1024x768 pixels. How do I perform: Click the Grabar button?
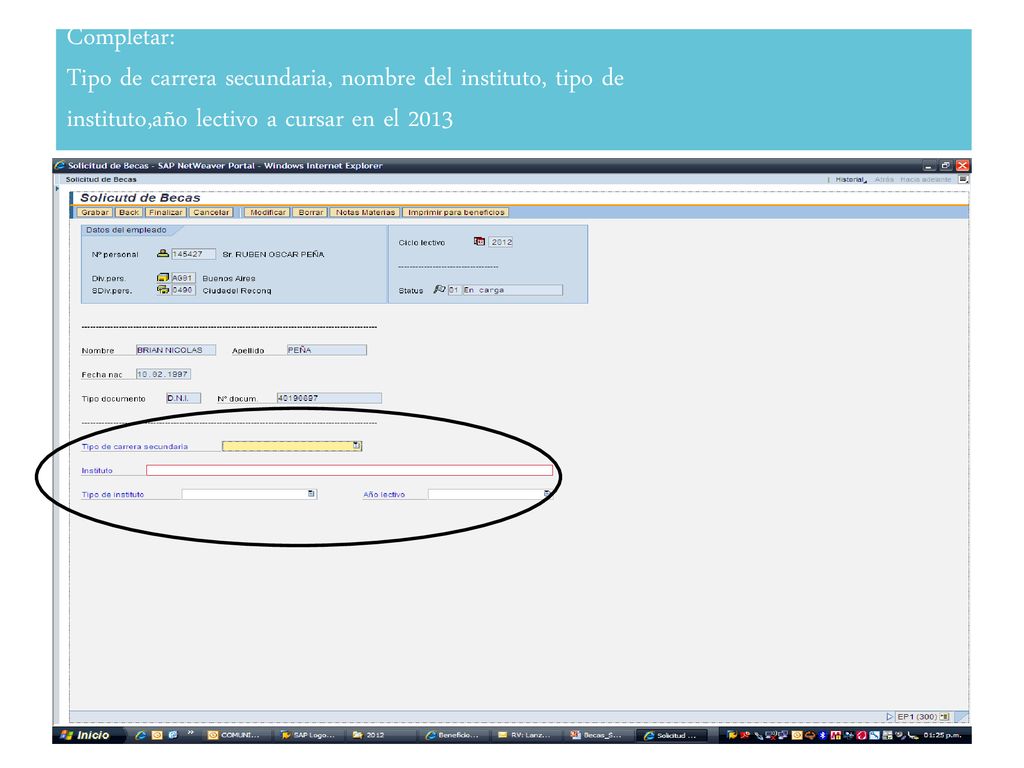pos(95,212)
